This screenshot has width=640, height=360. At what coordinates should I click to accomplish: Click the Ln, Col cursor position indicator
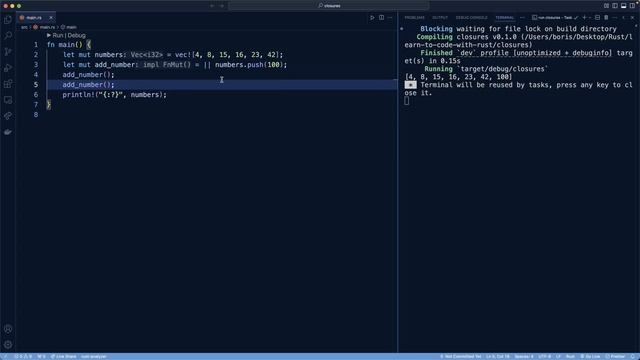(x=497, y=357)
